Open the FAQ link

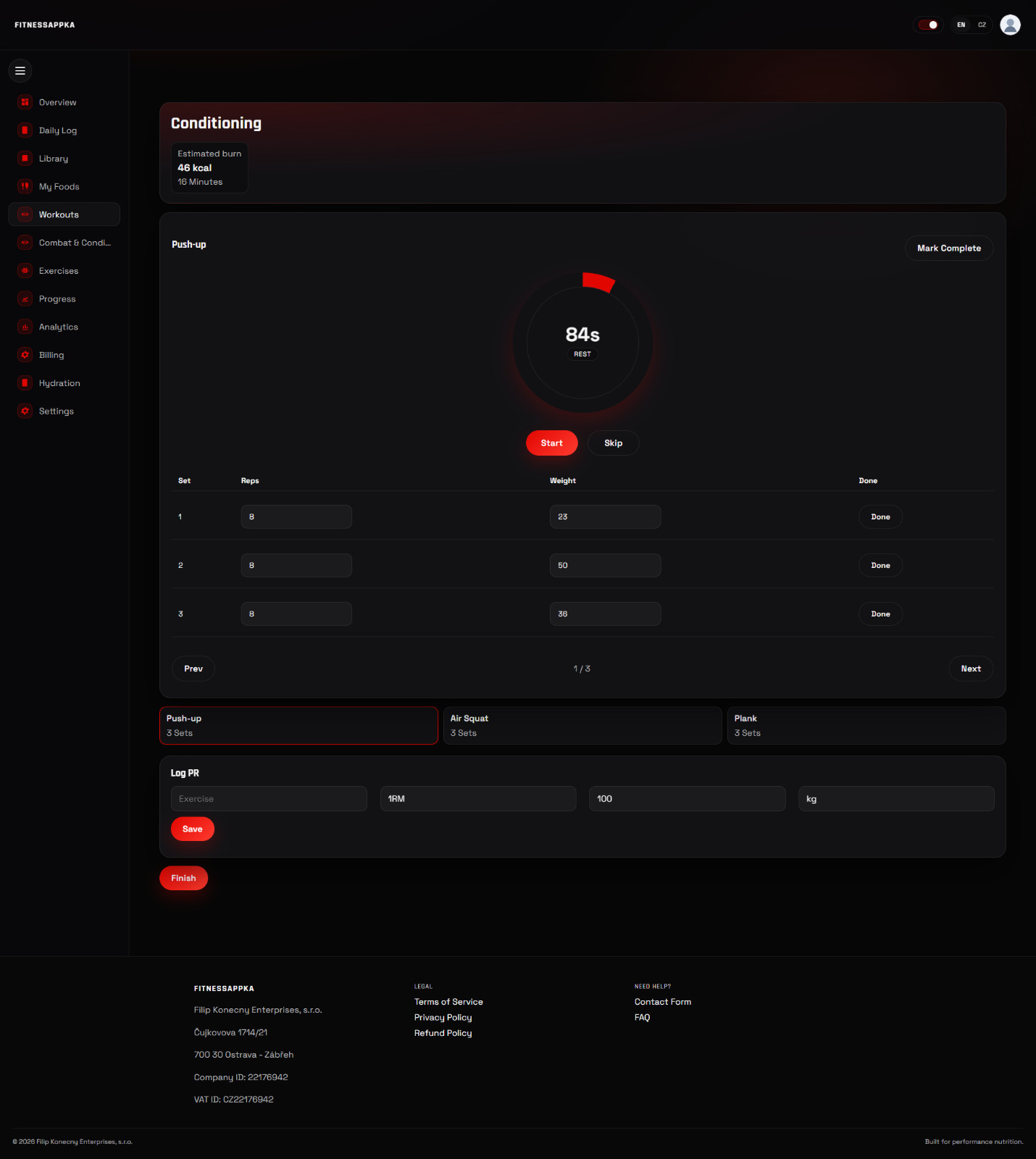(642, 1018)
